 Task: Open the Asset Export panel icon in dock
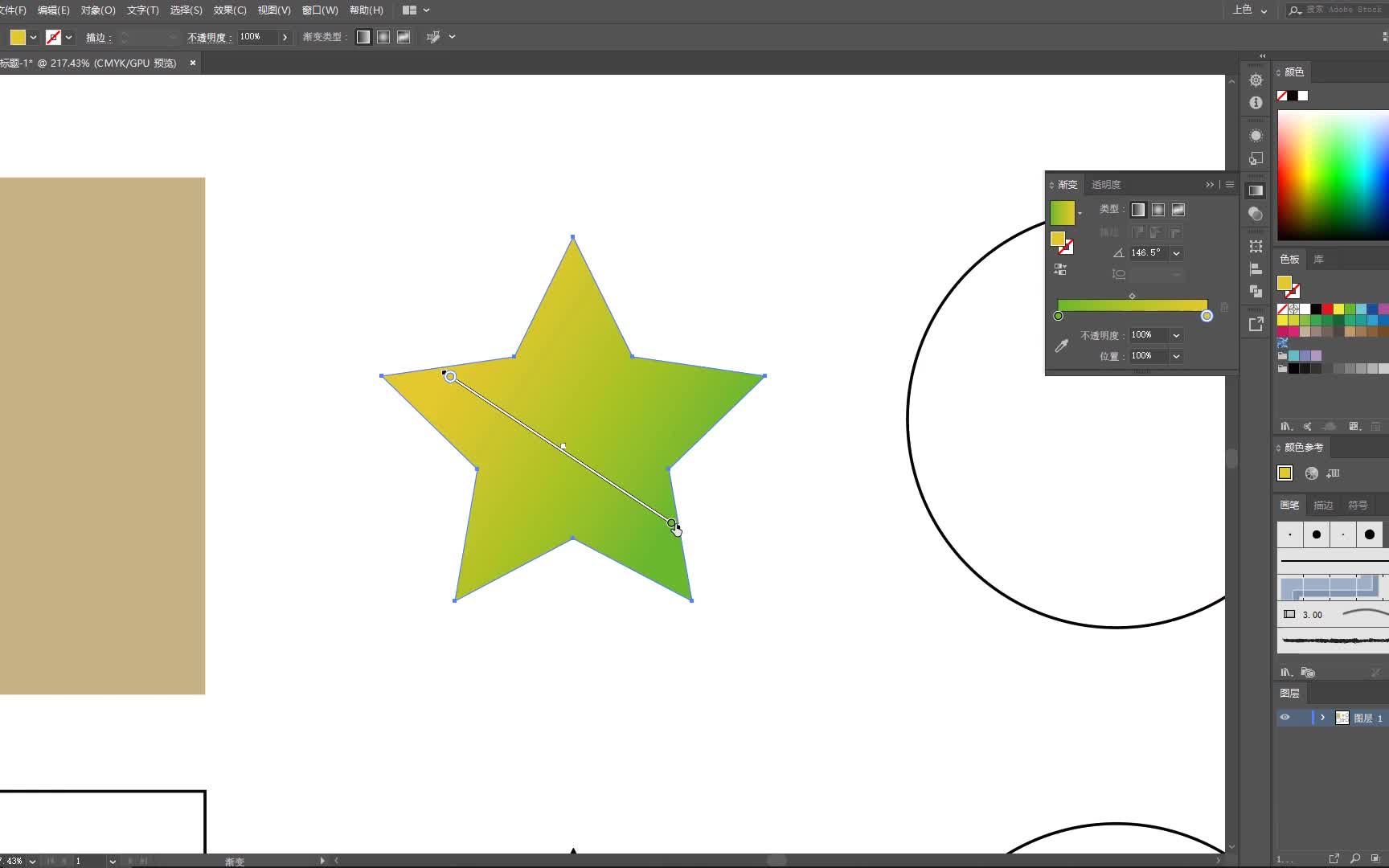(x=1256, y=324)
